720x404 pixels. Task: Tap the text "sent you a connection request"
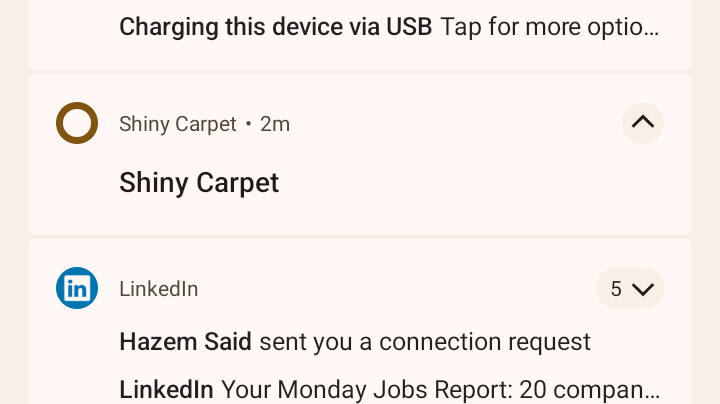pos(425,342)
